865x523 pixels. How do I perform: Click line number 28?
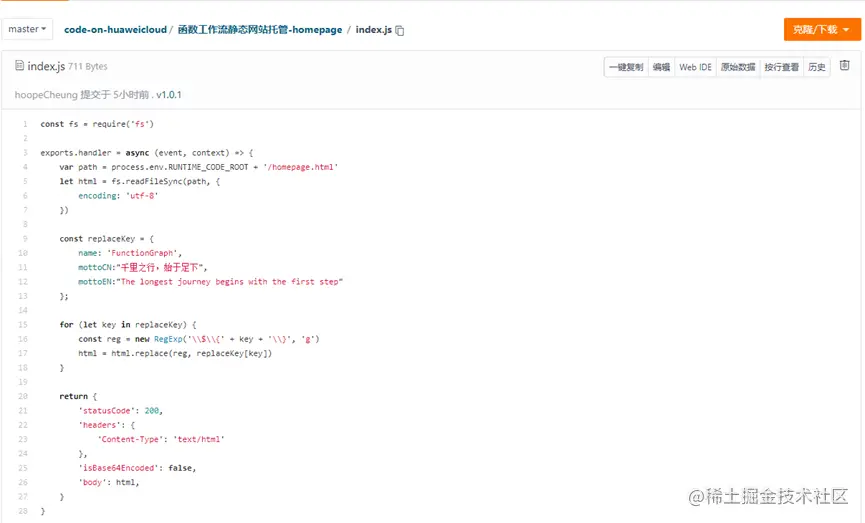(23, 511)
